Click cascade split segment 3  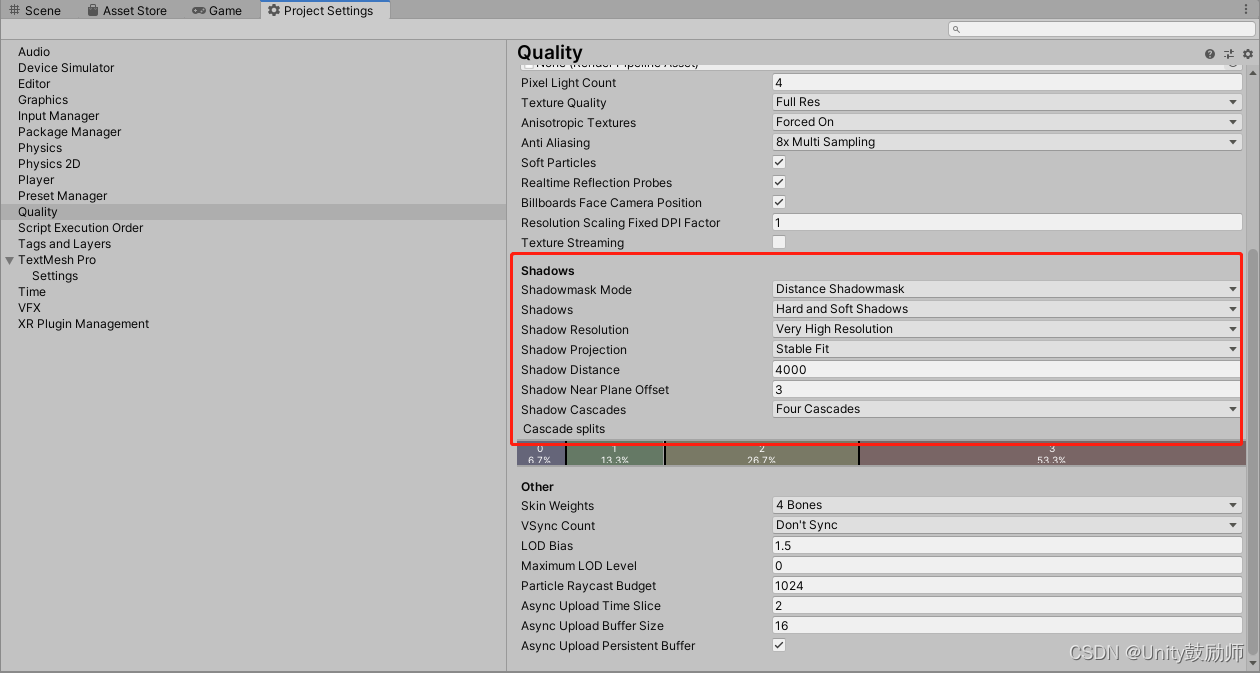pyautogui.click(x=1052, y=455)
